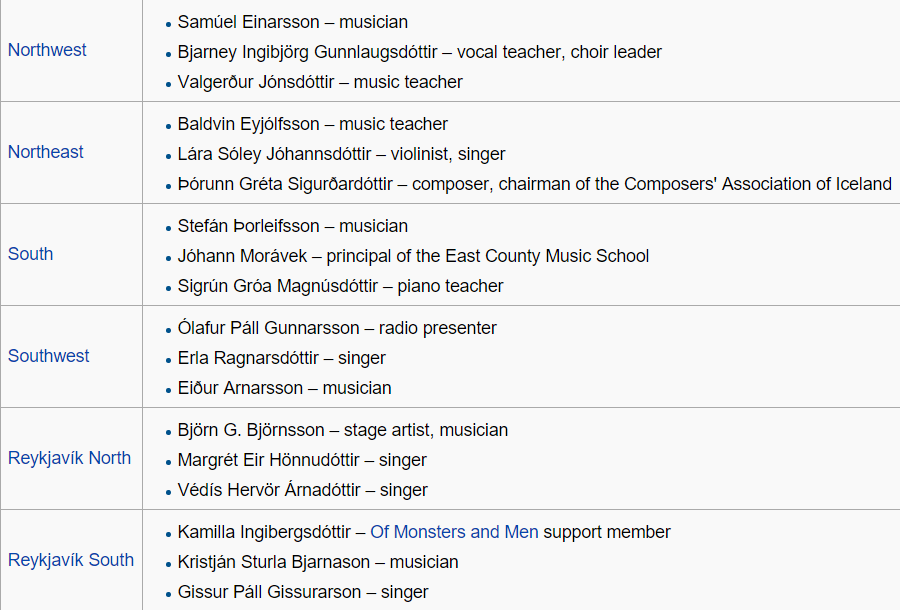
Task: Open the Of Monsters and Men link
Action: coord(454,532)
